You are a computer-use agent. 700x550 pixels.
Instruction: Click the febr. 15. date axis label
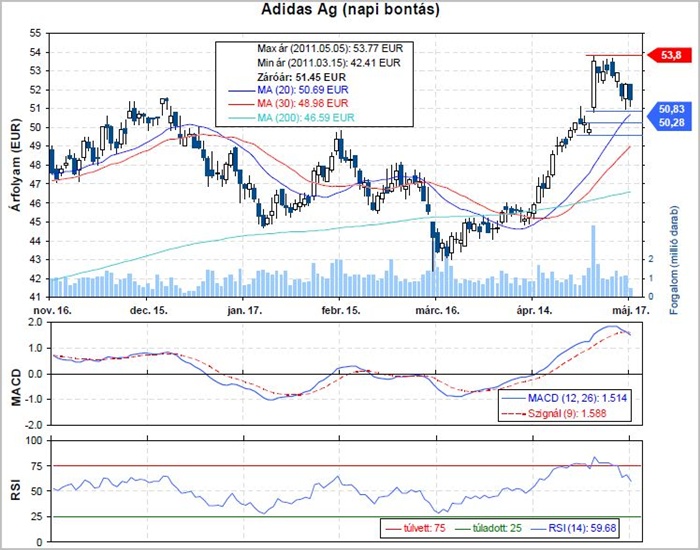point(341,310)
